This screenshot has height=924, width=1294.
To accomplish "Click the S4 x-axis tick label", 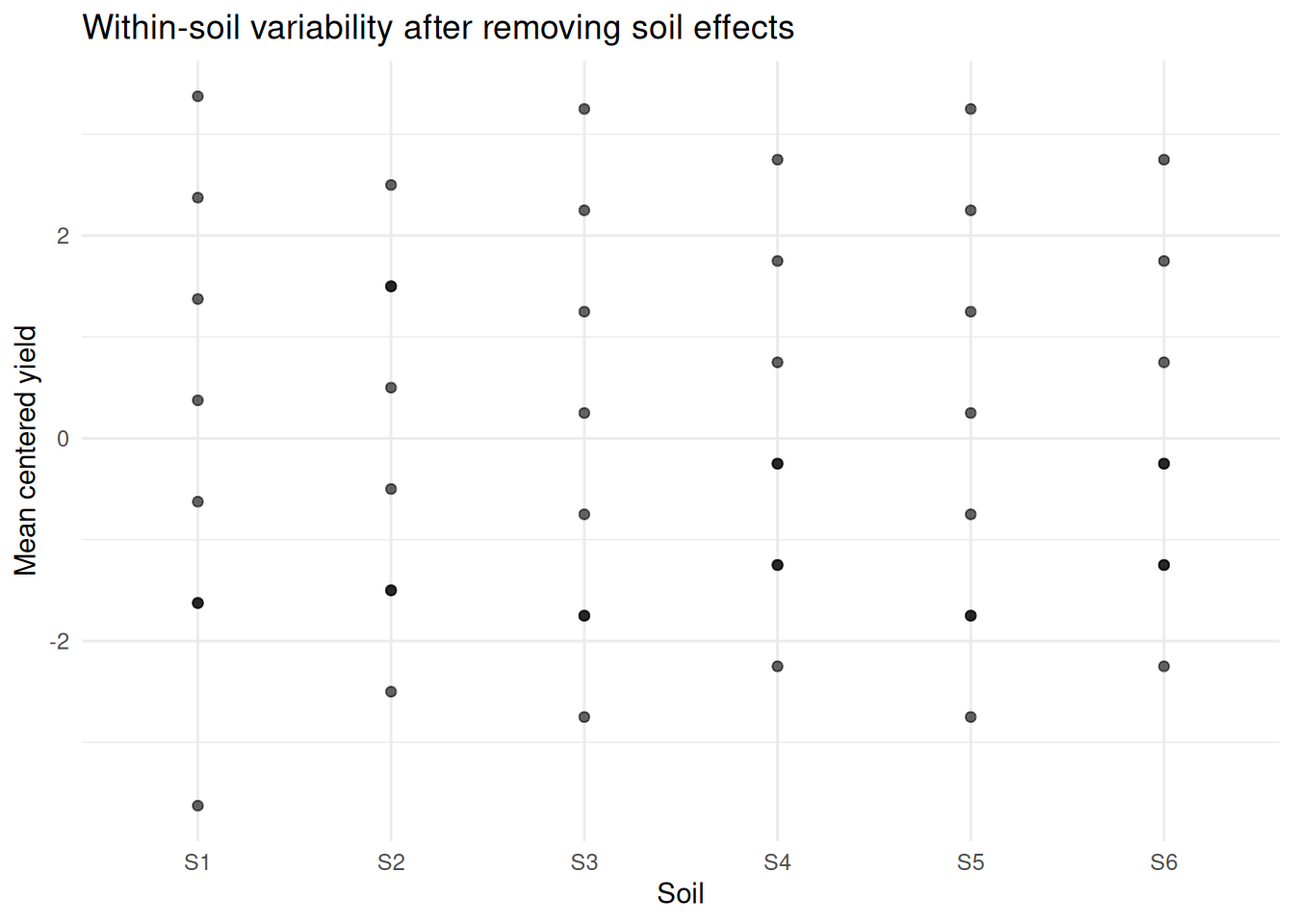I will click(x=777, y=862).
